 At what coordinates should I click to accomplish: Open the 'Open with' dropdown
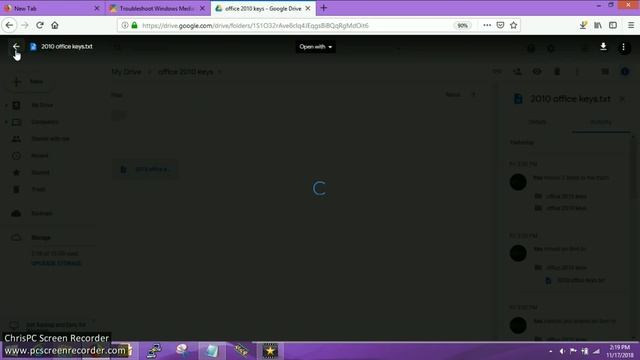pyautogui.click(x=316, y=47)
